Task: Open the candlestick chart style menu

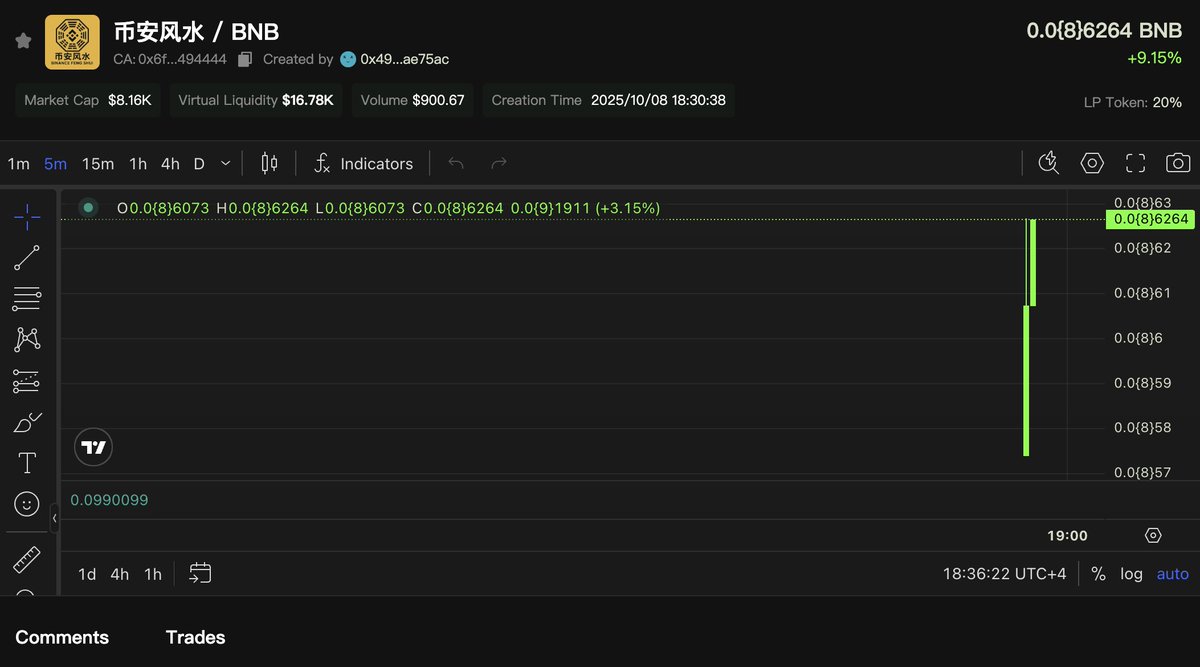Action: [269, 163]
